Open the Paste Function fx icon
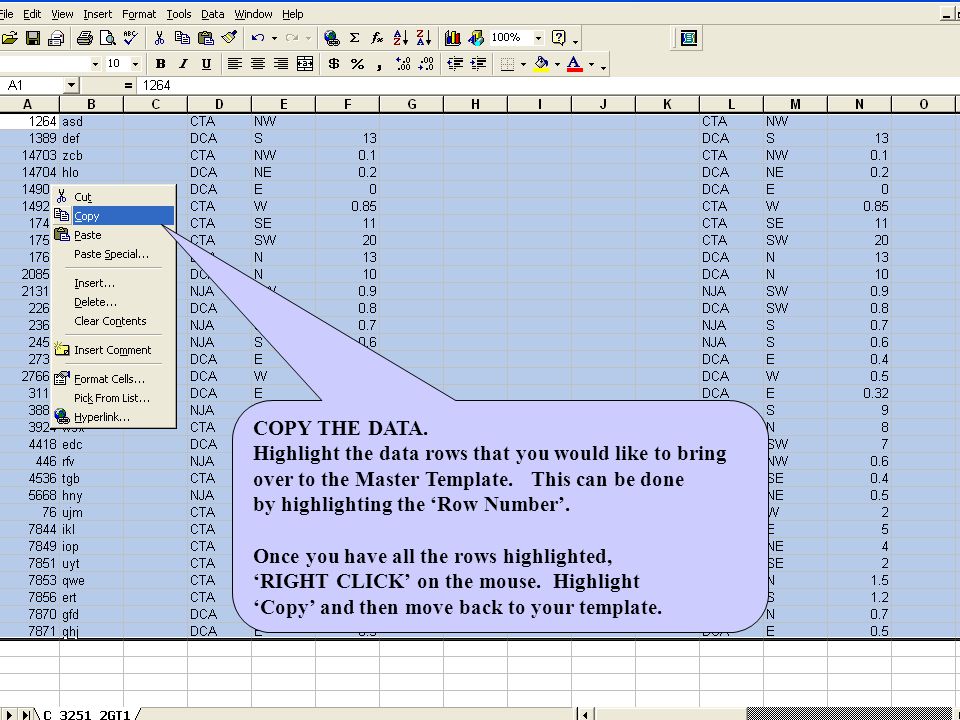The width and height of the screenshot is (960, 720). [x=377, y=38]
